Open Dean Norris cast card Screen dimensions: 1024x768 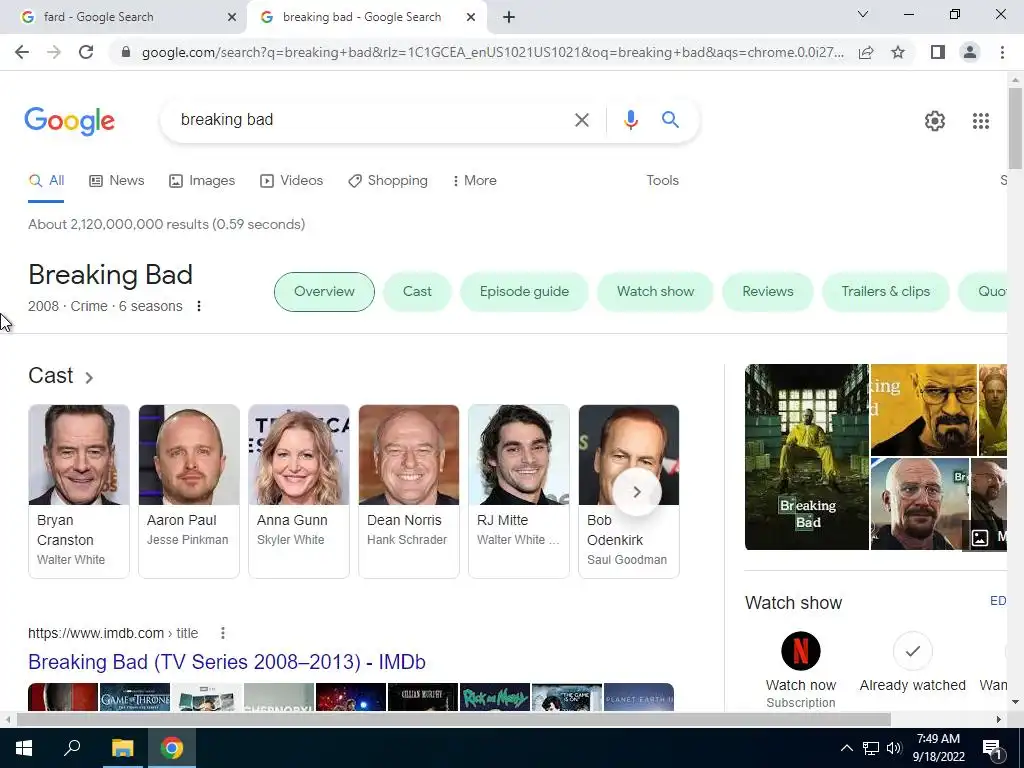tap(409, 491)
